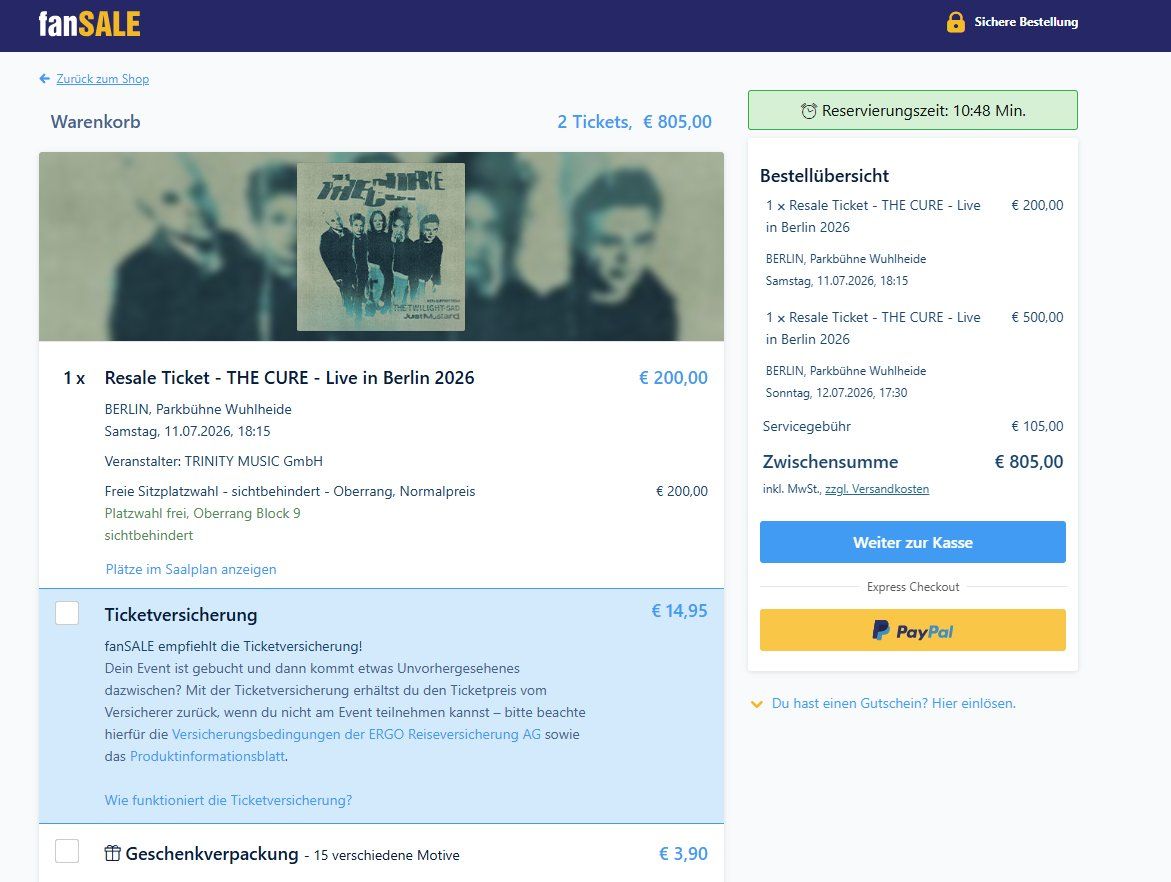The image size is (1171, 882).
Task: Enable the Ticketversicherung checkbox
Action: (67, 613)
